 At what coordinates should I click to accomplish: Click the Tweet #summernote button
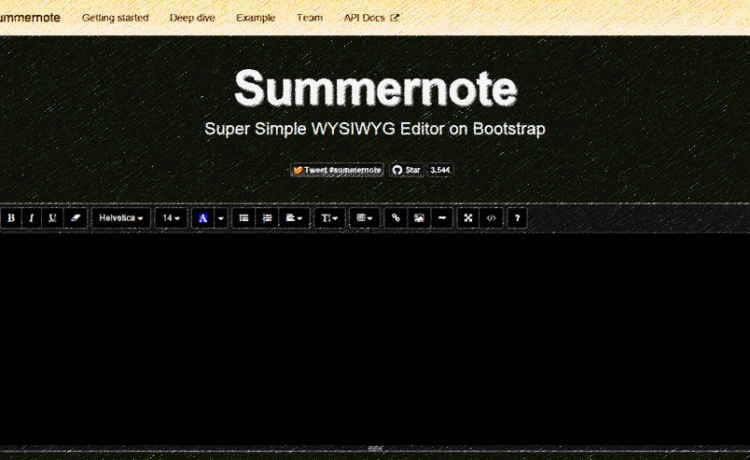pos(337,170)
